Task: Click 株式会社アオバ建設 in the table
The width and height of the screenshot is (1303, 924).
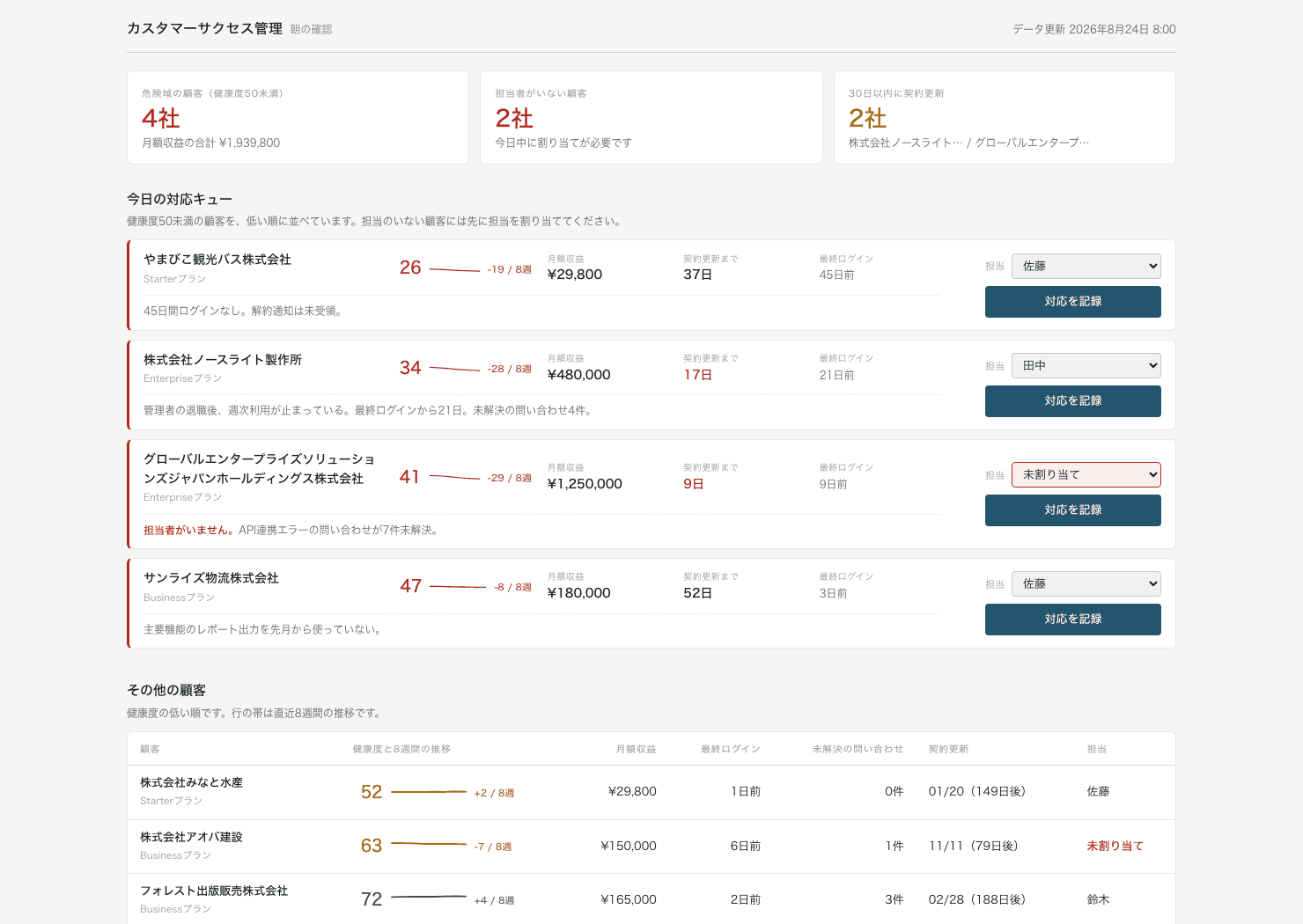Action: (191, 837)
